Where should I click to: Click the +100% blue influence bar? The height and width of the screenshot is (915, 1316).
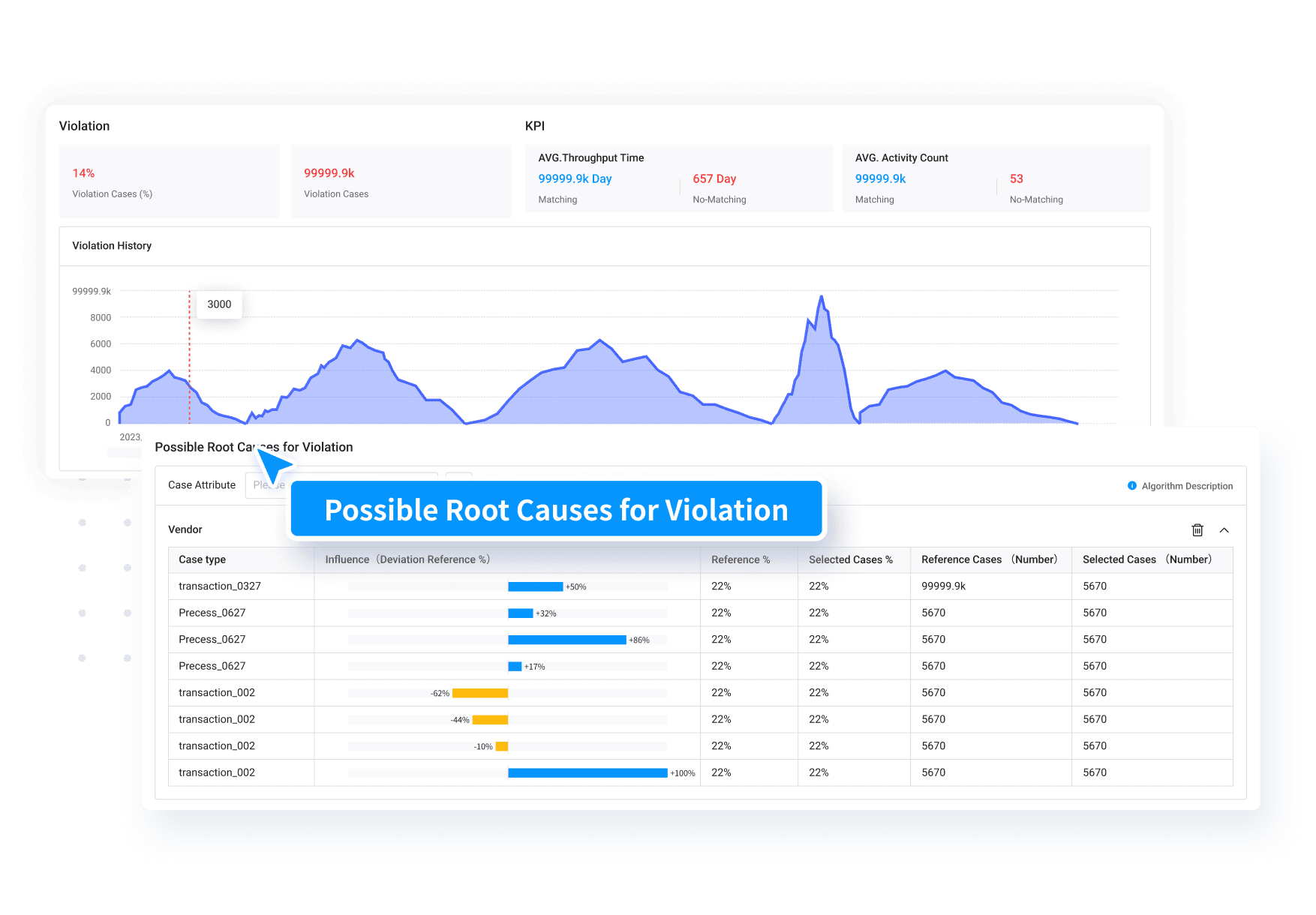click(x=587, y=773)
